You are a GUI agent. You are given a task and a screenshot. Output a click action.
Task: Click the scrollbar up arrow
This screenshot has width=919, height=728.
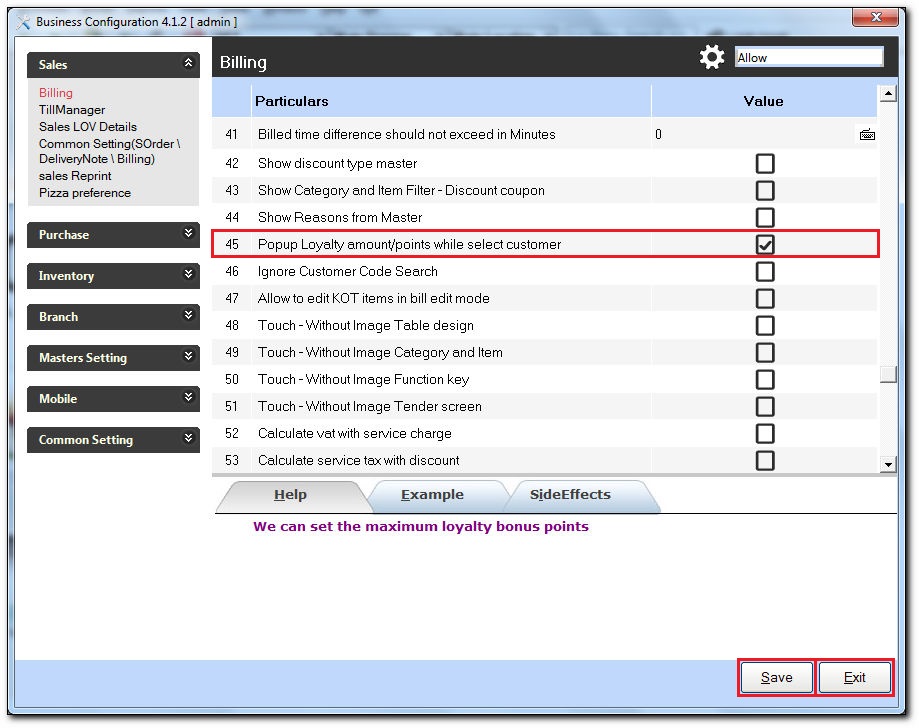[x=889, y=93]
